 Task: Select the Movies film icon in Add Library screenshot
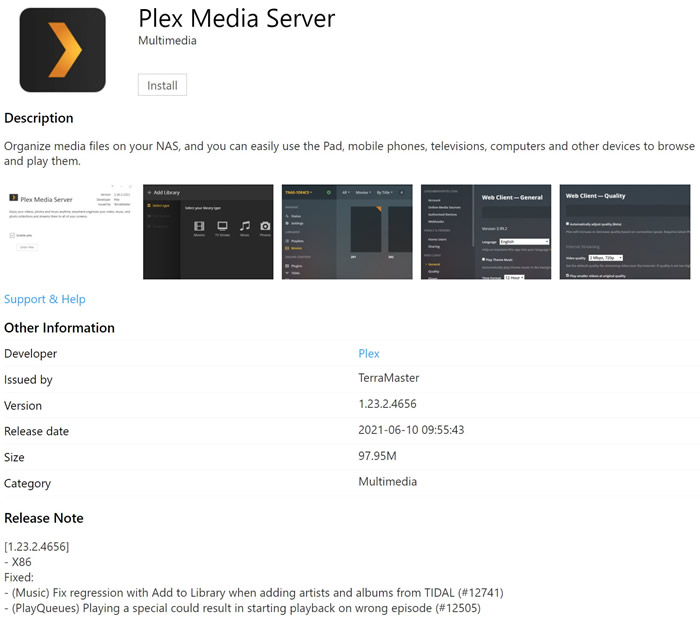199,226
